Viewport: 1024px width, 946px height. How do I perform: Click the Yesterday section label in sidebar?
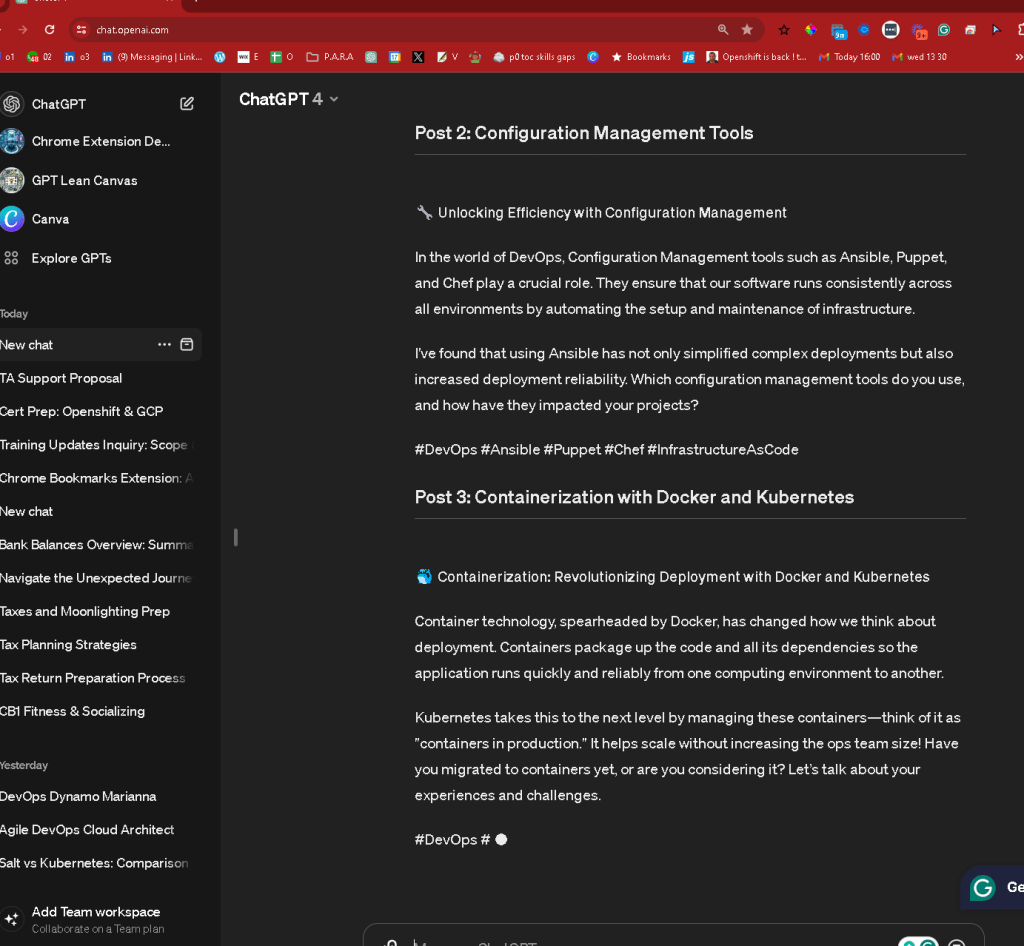[x=24, y=765]
